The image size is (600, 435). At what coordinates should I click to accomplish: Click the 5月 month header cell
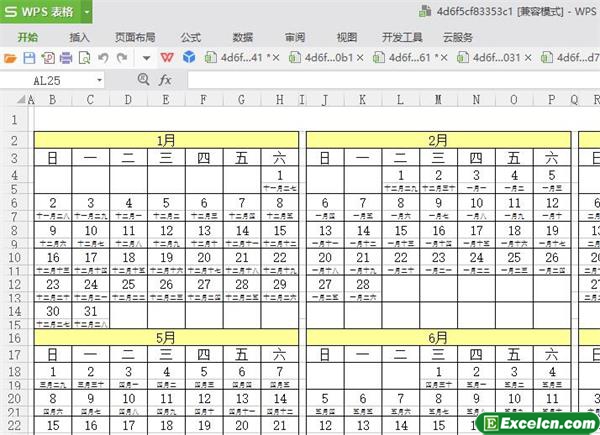pyautogui.click(x=166, y=338)
